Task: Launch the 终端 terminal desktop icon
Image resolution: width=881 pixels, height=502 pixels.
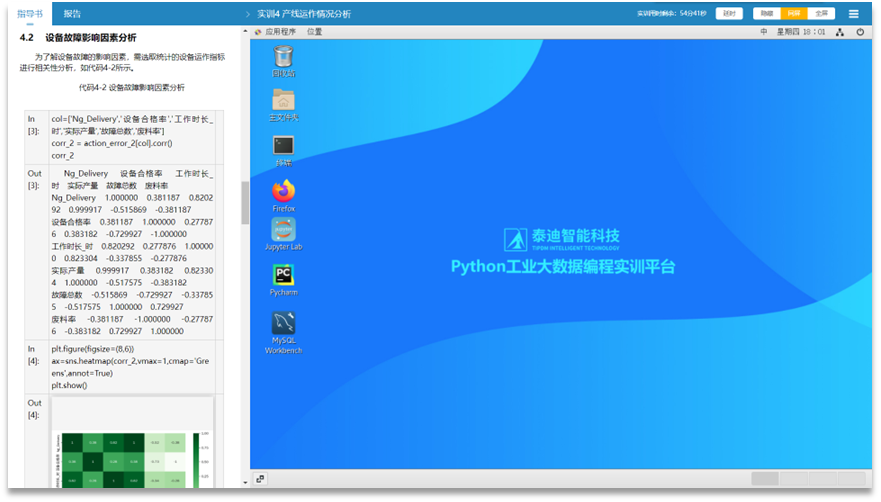Action: point(283,151)
